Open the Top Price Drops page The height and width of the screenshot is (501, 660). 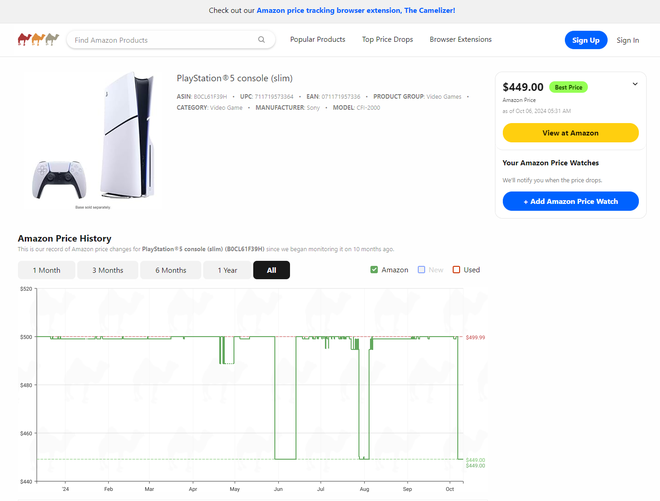point(387,40)
